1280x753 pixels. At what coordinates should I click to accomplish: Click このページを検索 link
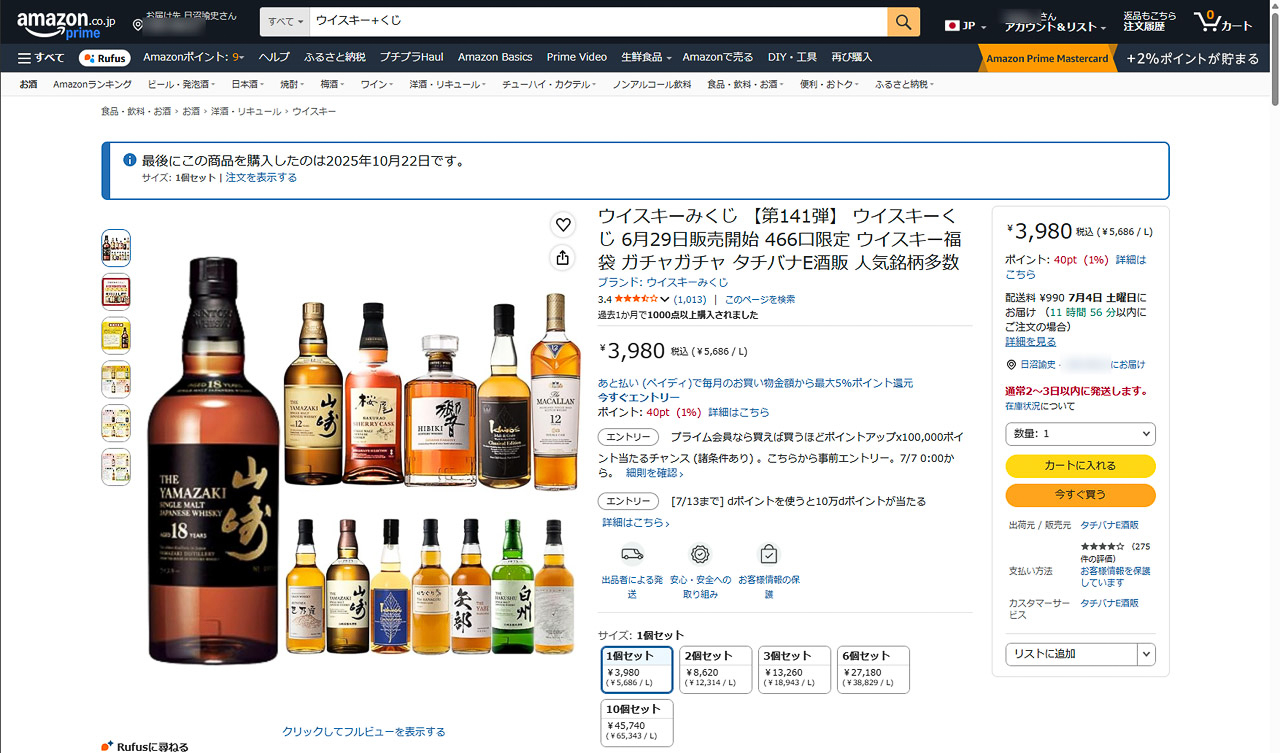click(760, 299)
